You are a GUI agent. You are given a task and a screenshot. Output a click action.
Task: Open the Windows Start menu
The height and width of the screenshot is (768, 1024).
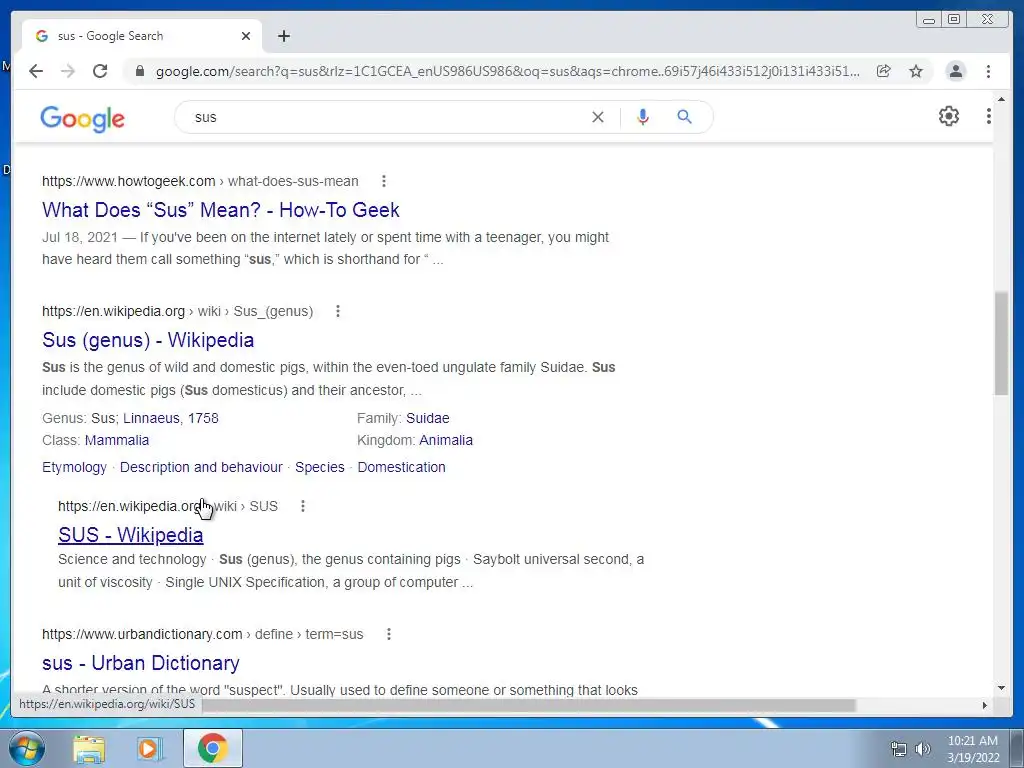26,748
